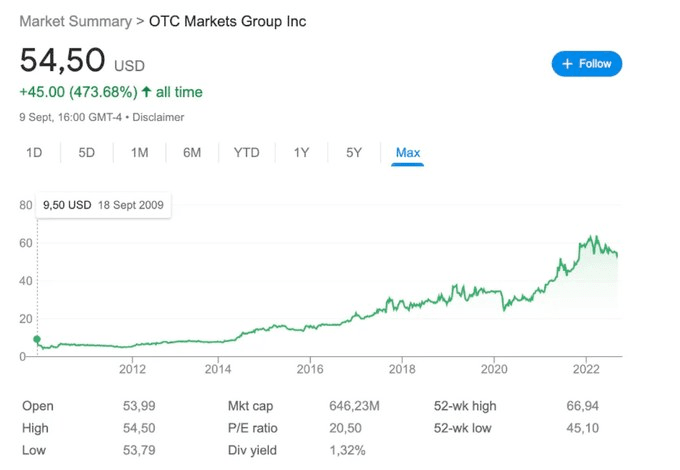
Task: Open the Market Summary breadcrumb link
Action: [x=75, y=21]
